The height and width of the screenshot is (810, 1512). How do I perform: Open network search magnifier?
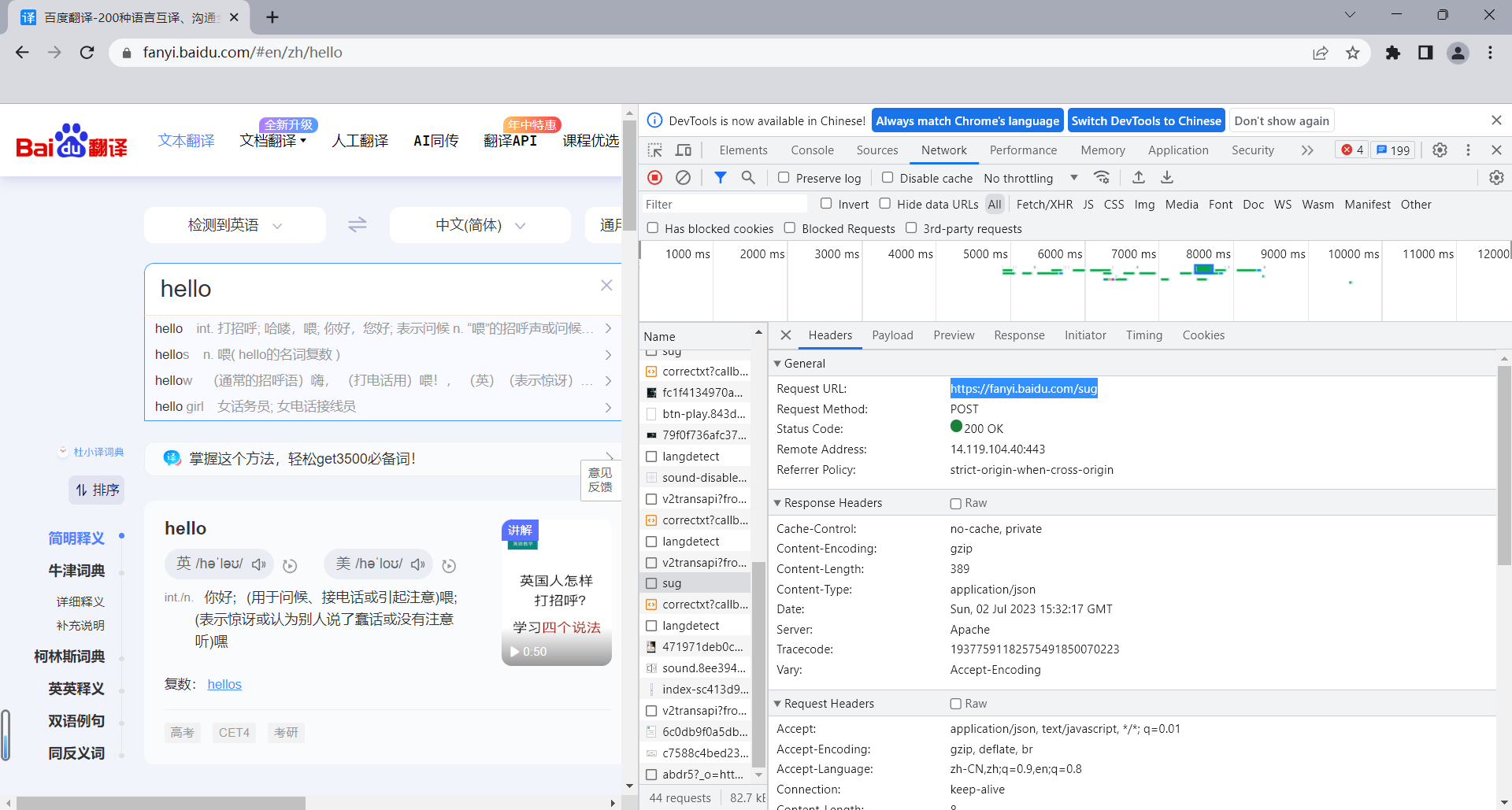748,178
